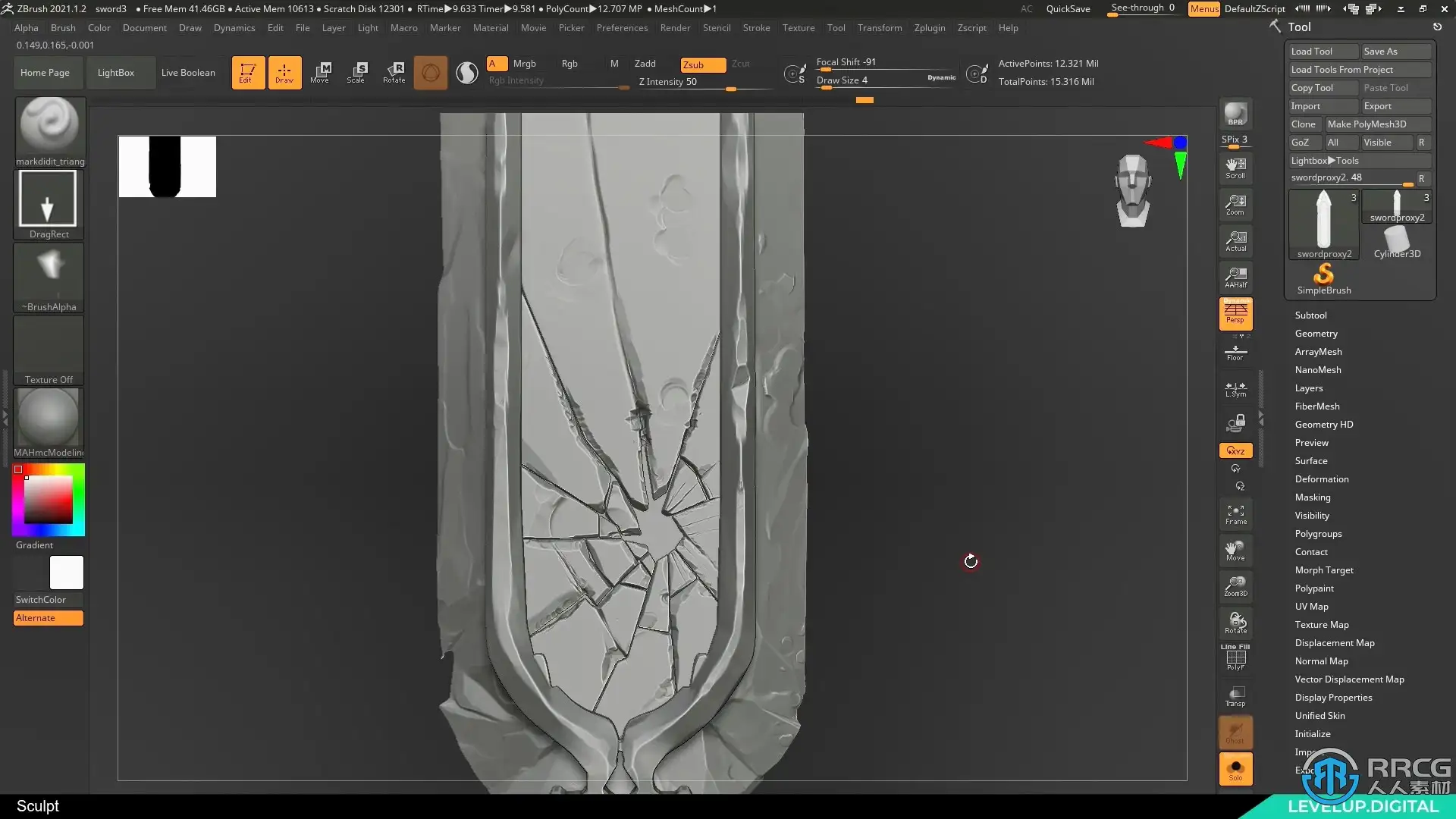Open the MAHmcModeling material thumbnail
Image resolution: width=1456 pixels, height=819 pixels.
point(49,418)
